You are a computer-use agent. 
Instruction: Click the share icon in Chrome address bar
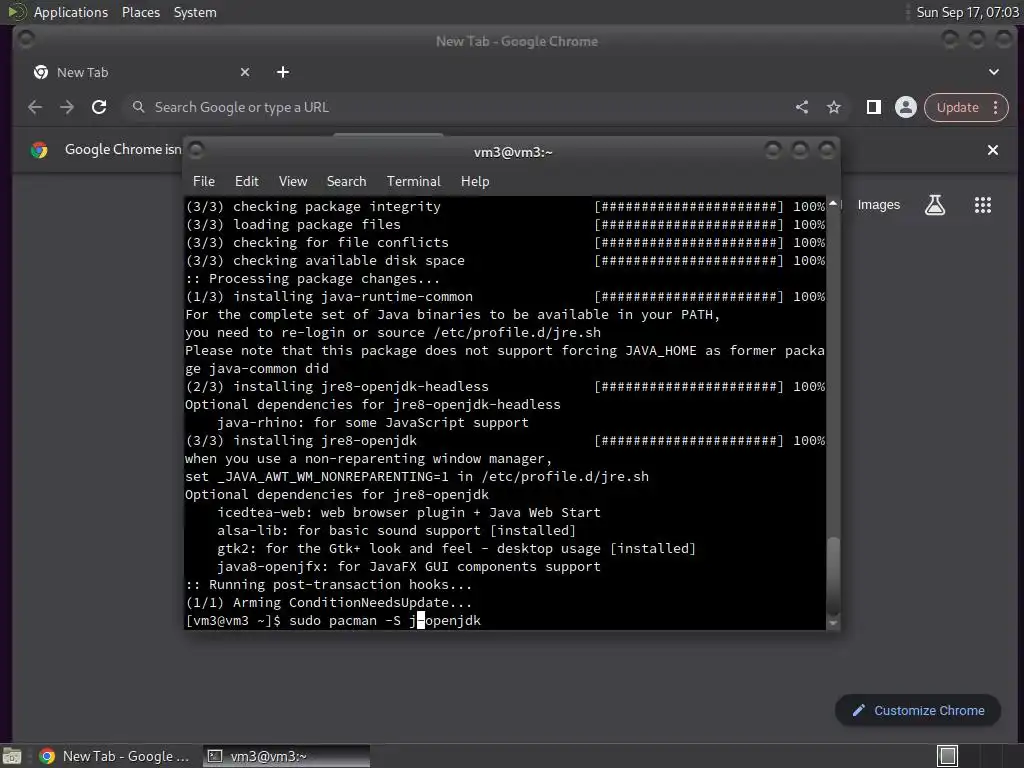click(x=802, y=107)
